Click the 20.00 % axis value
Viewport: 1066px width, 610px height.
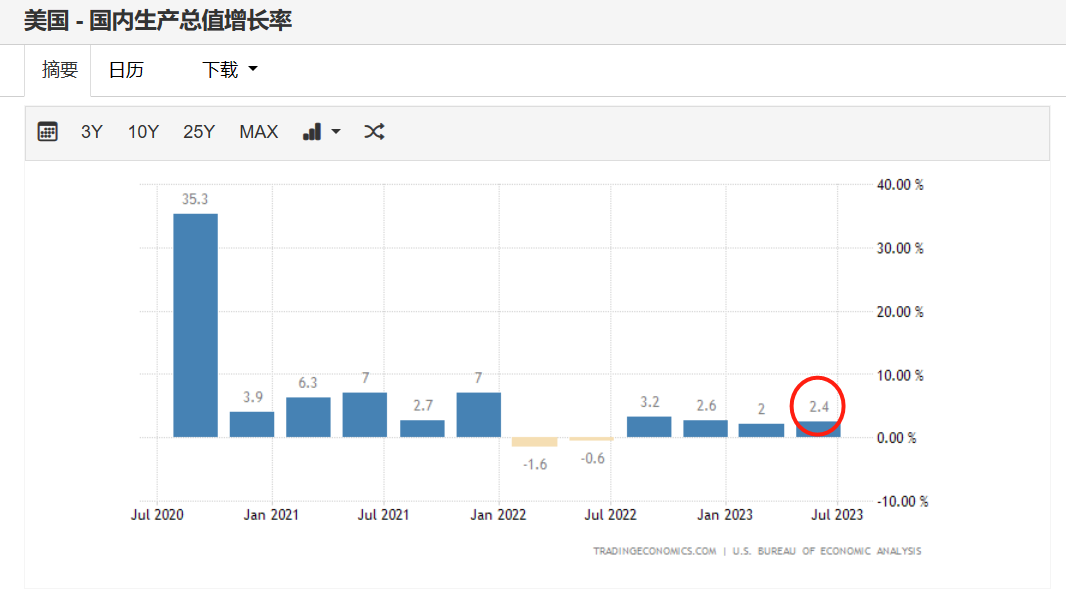[900, 312]
